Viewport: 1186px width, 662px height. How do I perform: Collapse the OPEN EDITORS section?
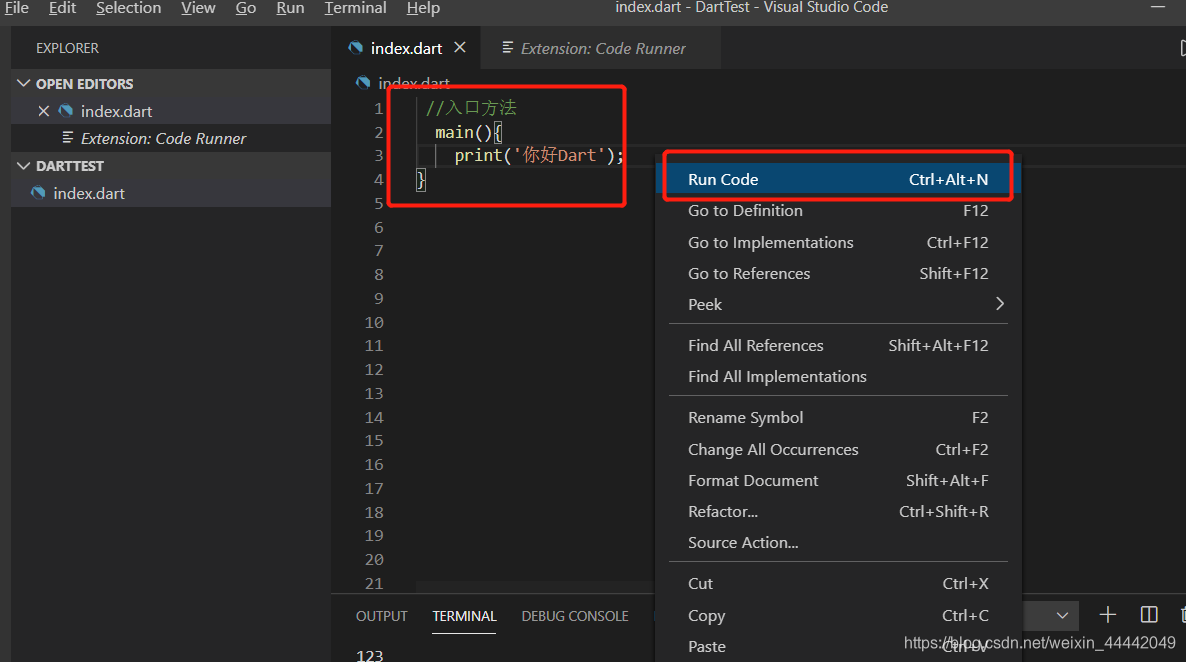click(23, 83)
